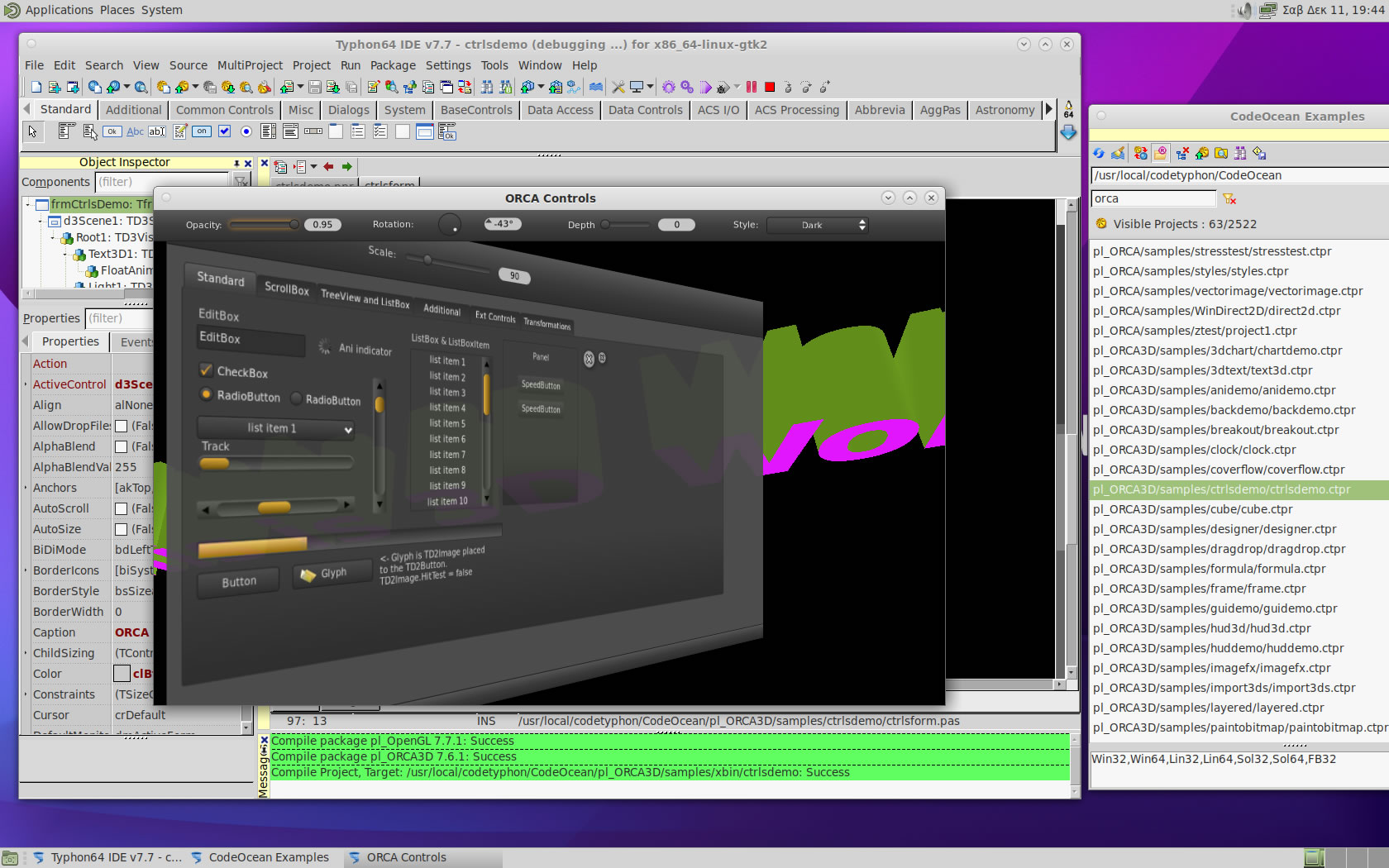Collapse the Text3D1 tree node

pyautogui.click(x=65, y=254)
